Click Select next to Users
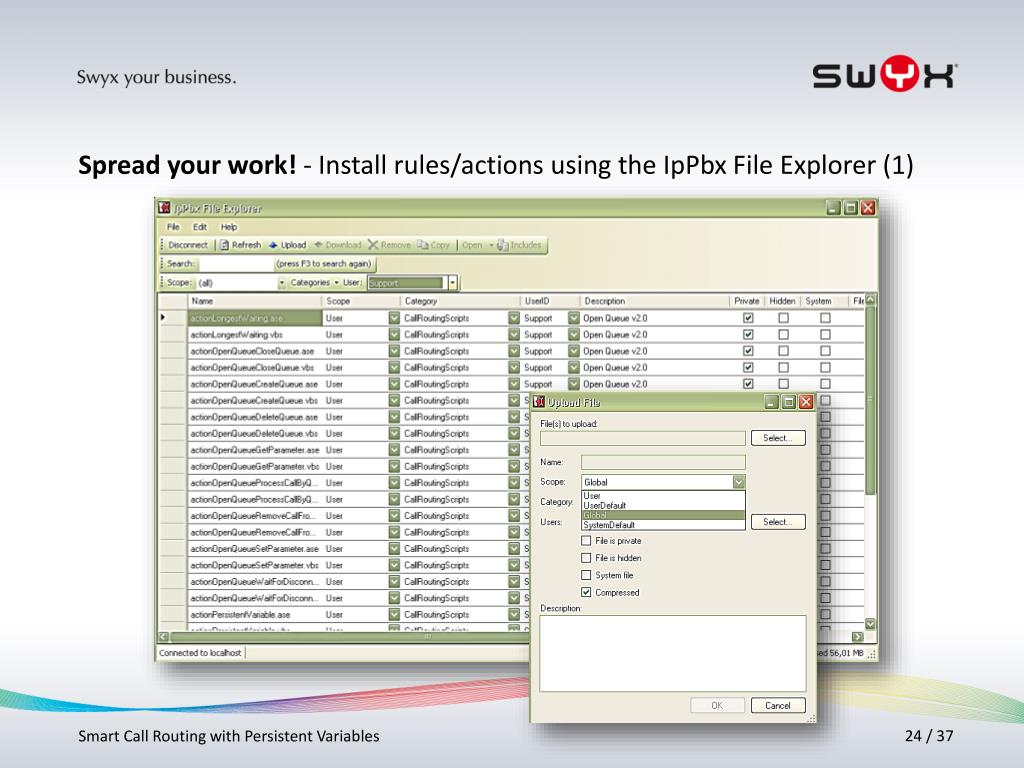The image size is (1024, 768). click(778, 522)
